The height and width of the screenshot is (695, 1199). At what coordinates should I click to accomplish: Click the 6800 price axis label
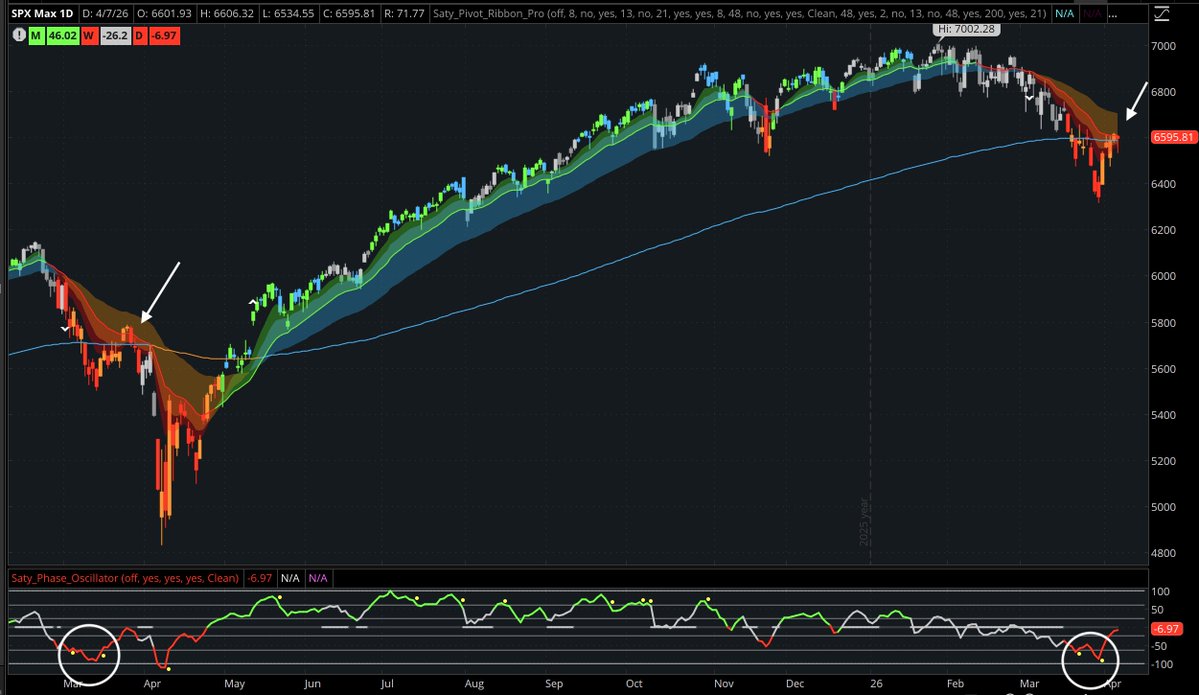[x=1163, y=92]
